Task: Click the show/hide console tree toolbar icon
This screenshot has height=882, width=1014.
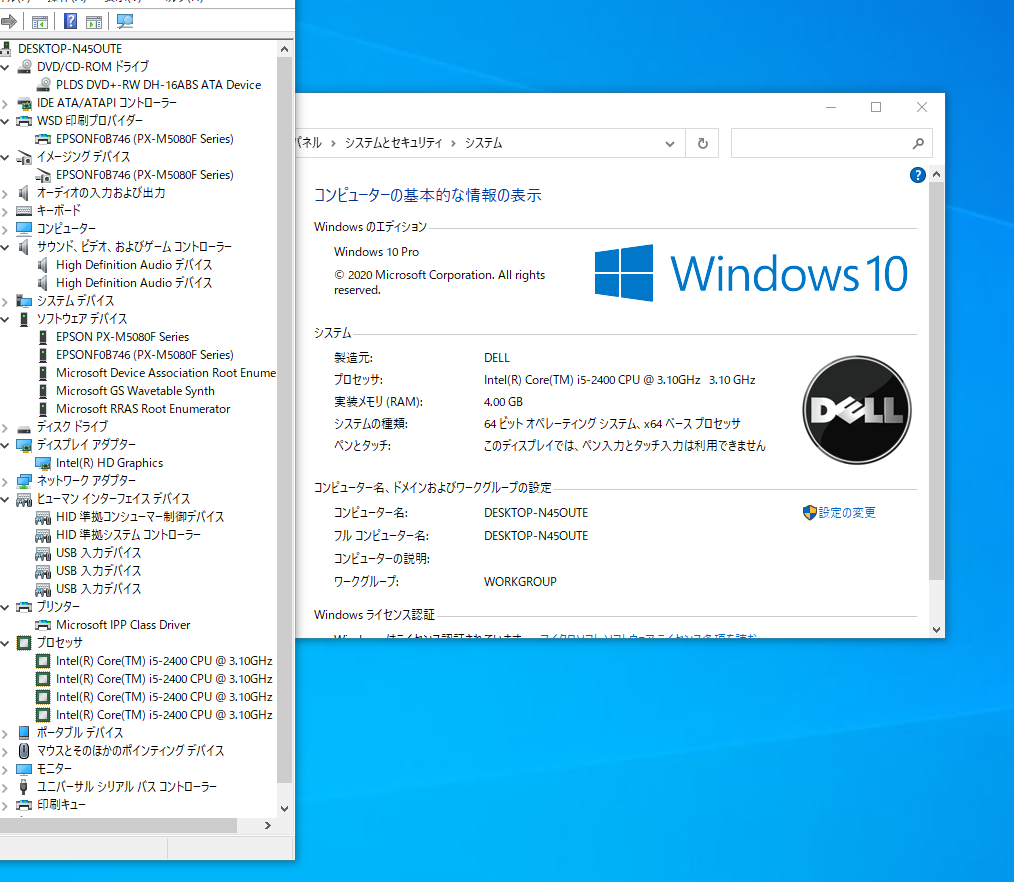Action: 39,22
